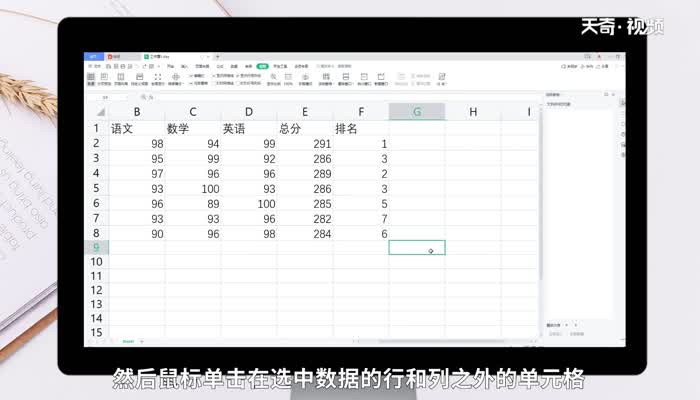Open the Developer Tools ribbon tab
The image size is (700, 400).
click(280, 67)
